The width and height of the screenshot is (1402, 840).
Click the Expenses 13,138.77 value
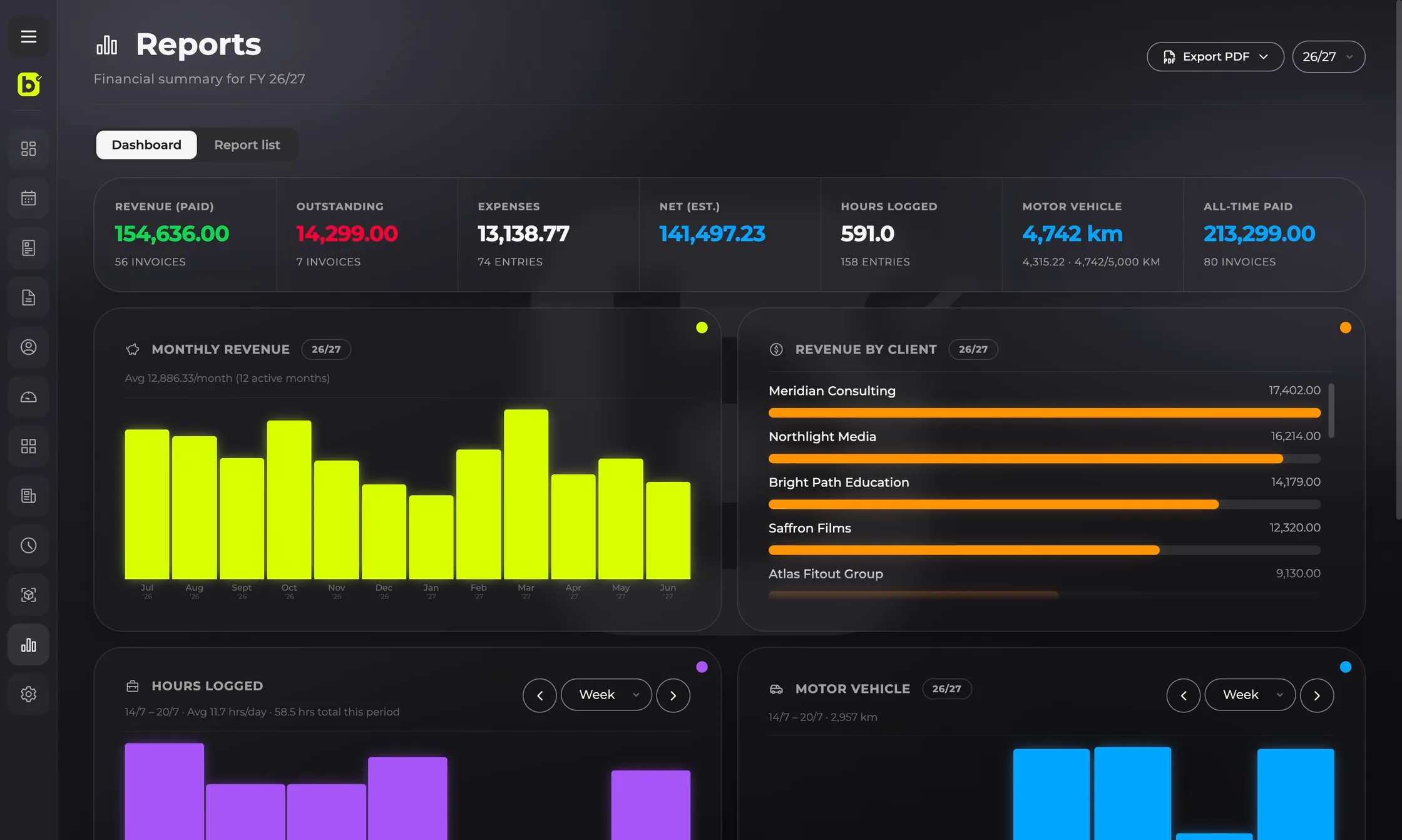tap(523, 233)
